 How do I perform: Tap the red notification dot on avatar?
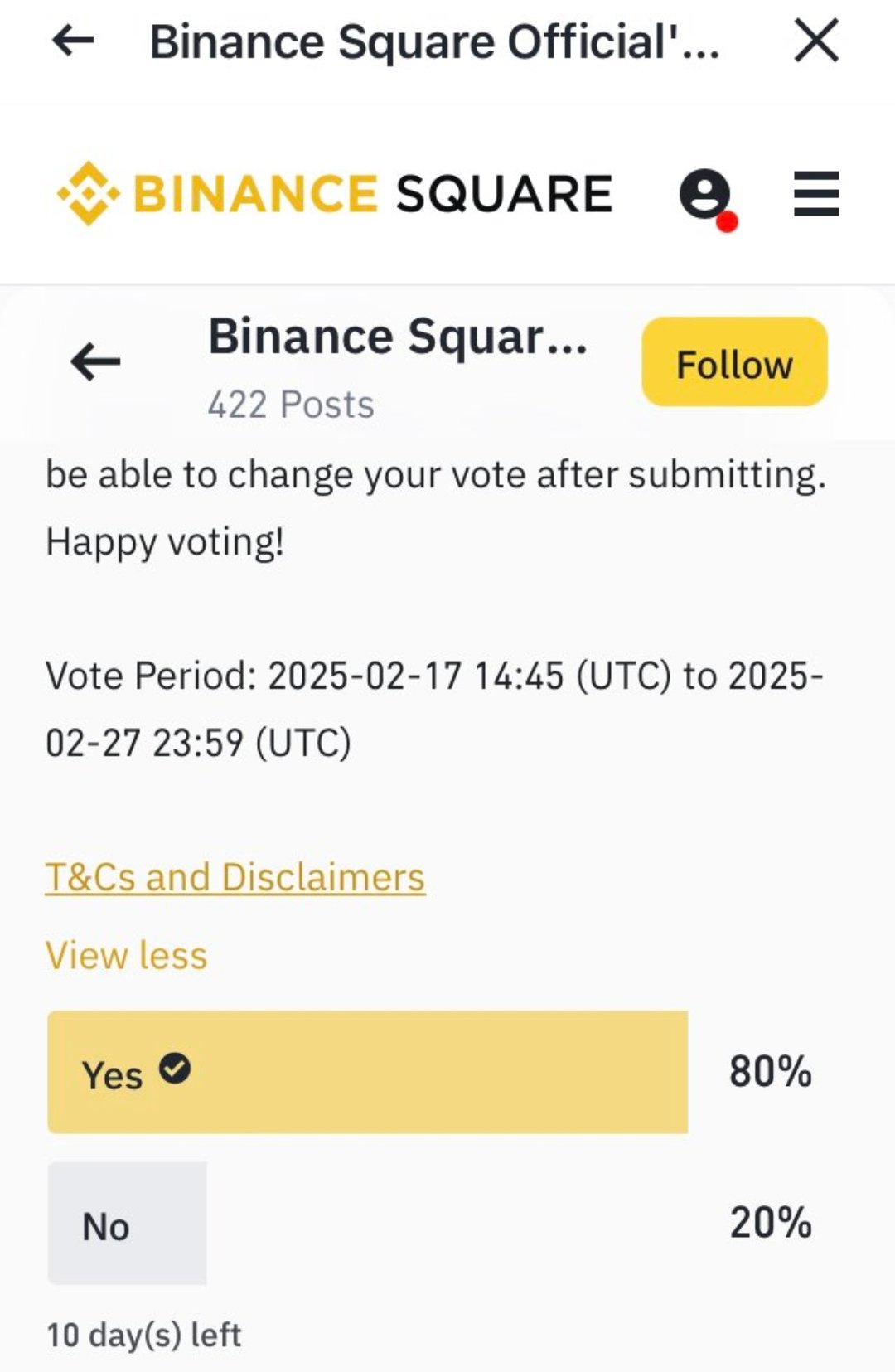coord(727,221)
